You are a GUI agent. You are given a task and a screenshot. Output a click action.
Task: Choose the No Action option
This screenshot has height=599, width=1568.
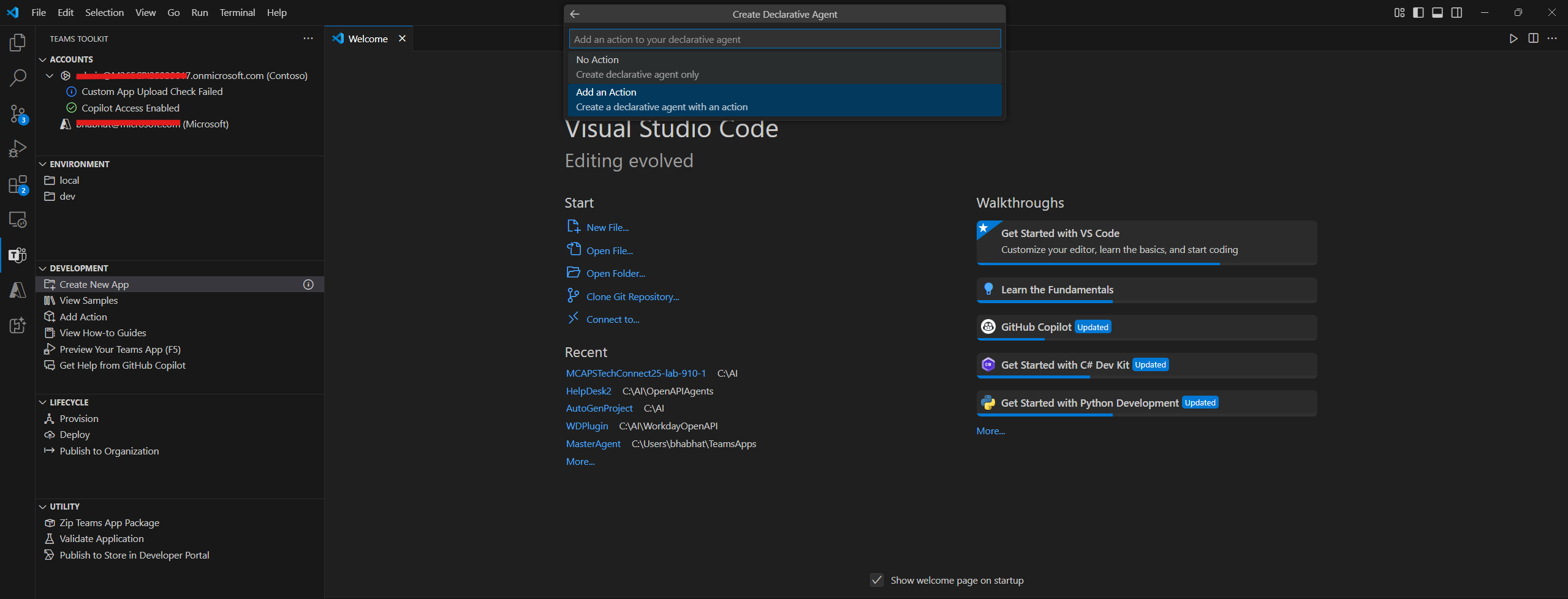coord(785,67)
